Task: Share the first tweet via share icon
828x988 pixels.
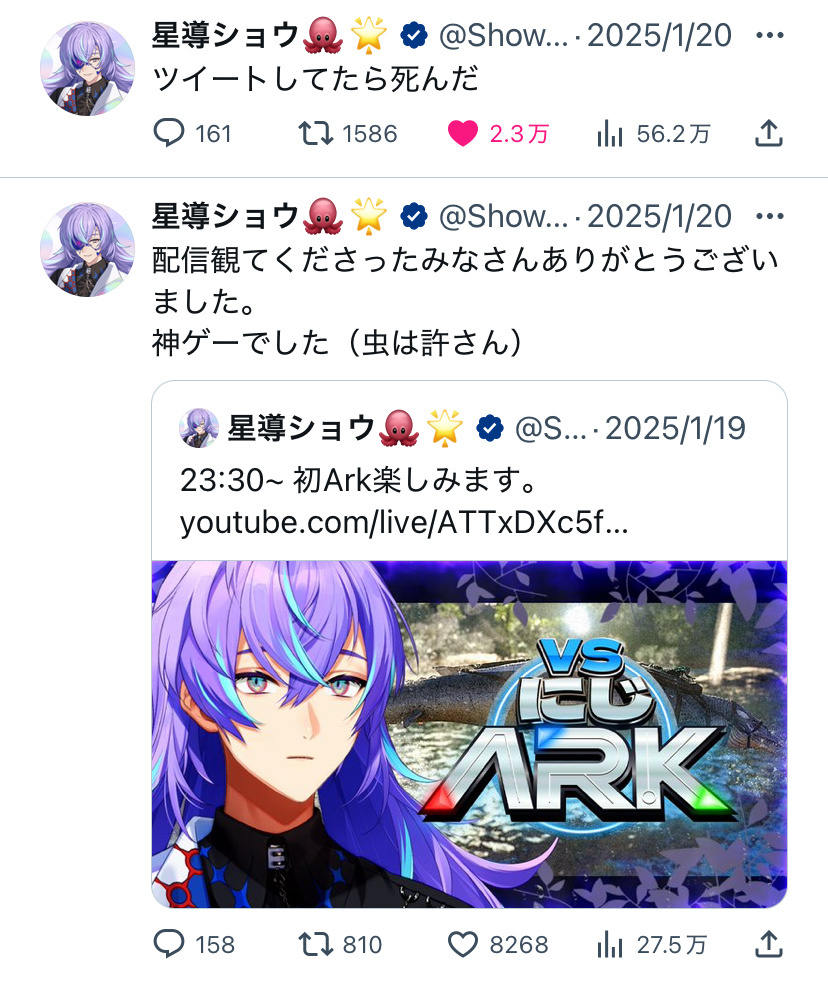Action: pos(769,134)
